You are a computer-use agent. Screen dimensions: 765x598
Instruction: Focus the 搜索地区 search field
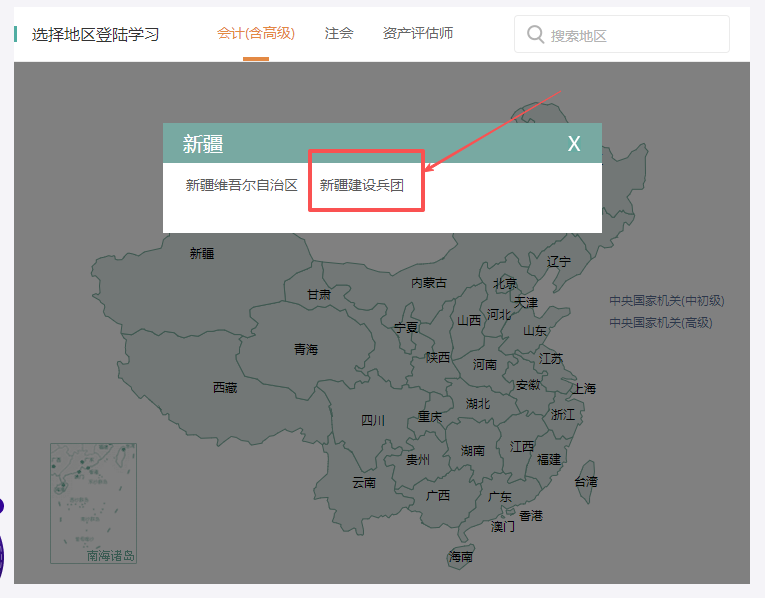pyautogui.click(x=622, y=34)
